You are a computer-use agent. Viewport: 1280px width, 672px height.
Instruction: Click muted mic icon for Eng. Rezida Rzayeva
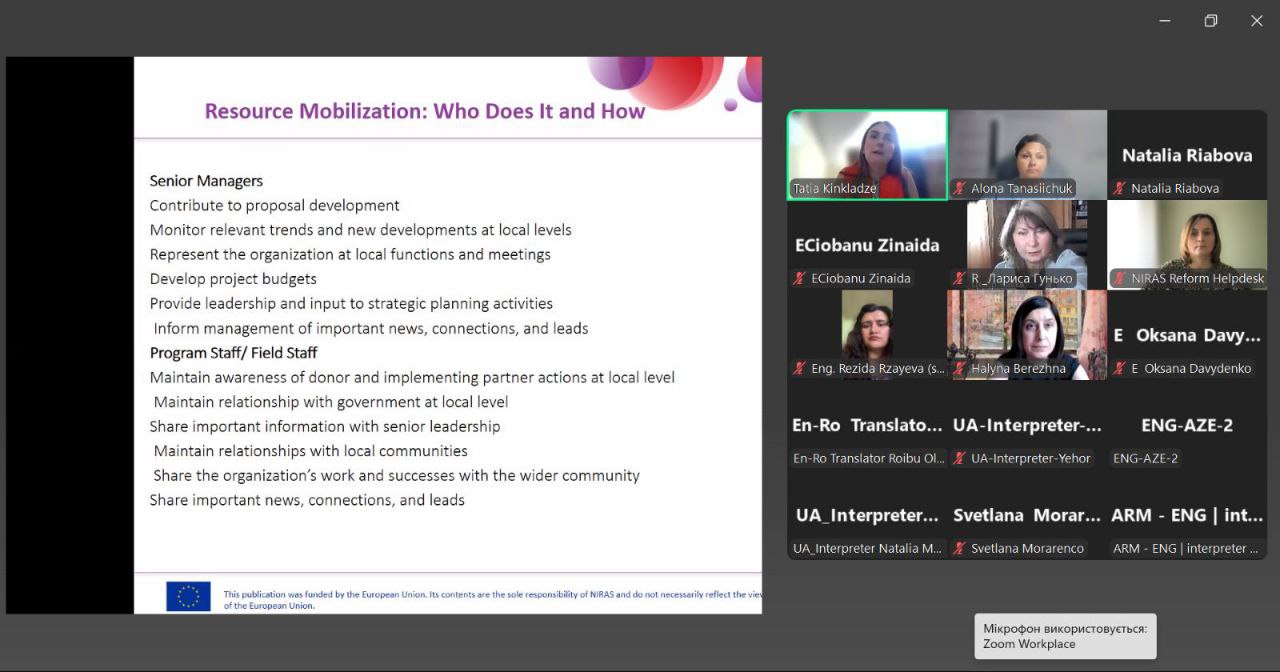pos(800,368)
